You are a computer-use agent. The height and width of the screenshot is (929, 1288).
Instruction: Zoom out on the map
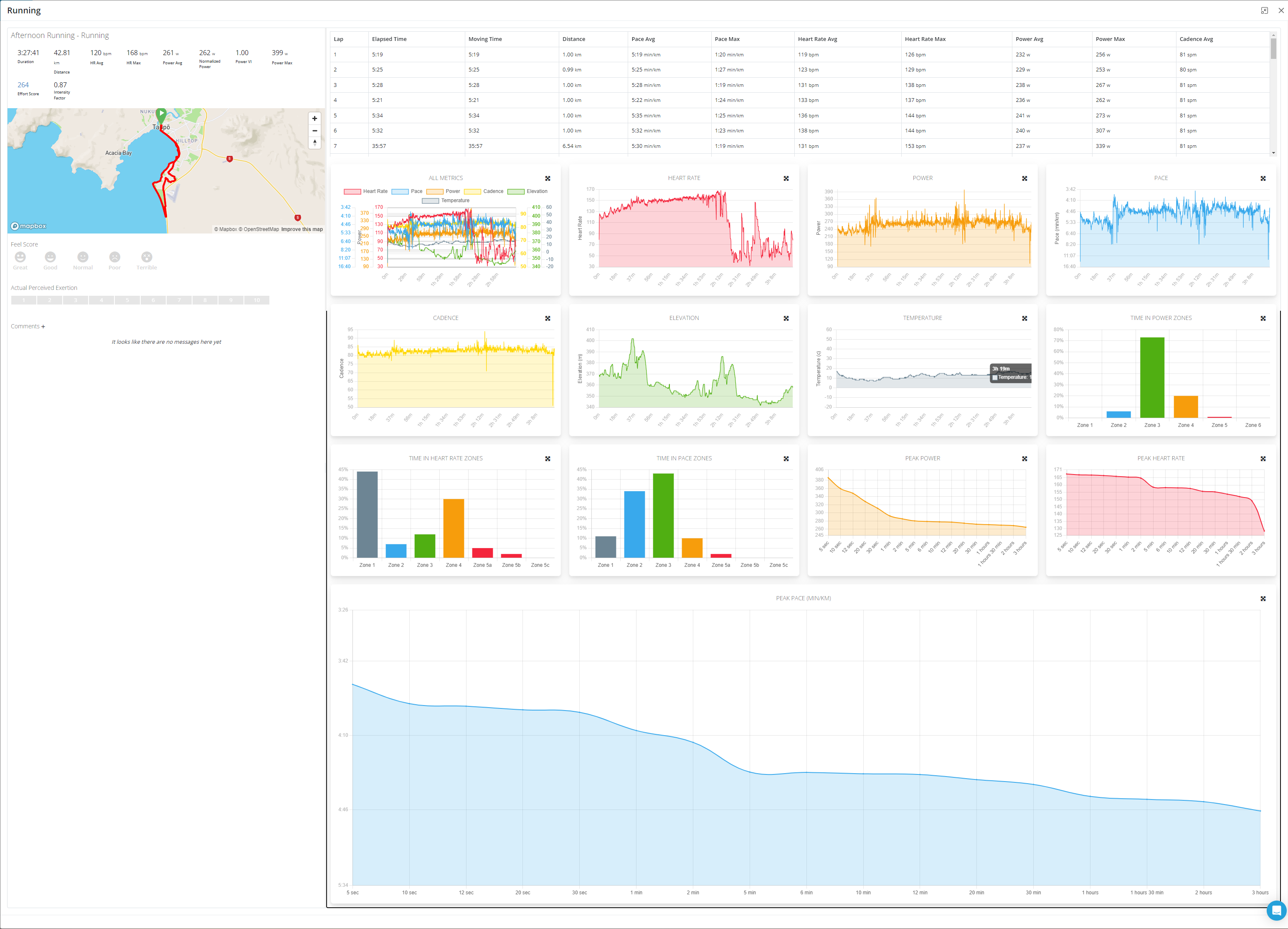coord(314,131)
